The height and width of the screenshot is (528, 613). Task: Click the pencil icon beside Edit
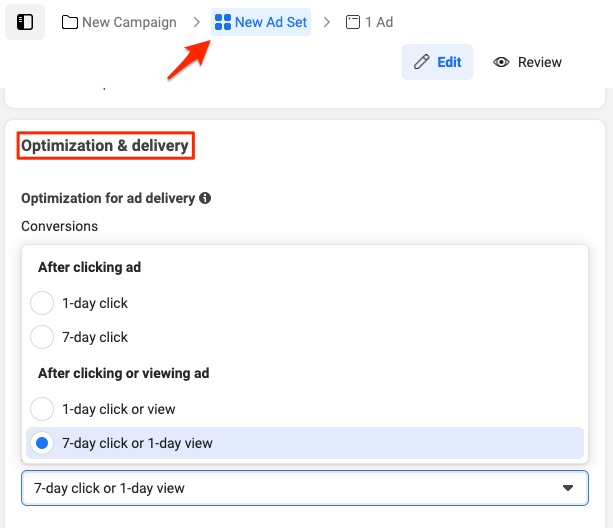422,62
